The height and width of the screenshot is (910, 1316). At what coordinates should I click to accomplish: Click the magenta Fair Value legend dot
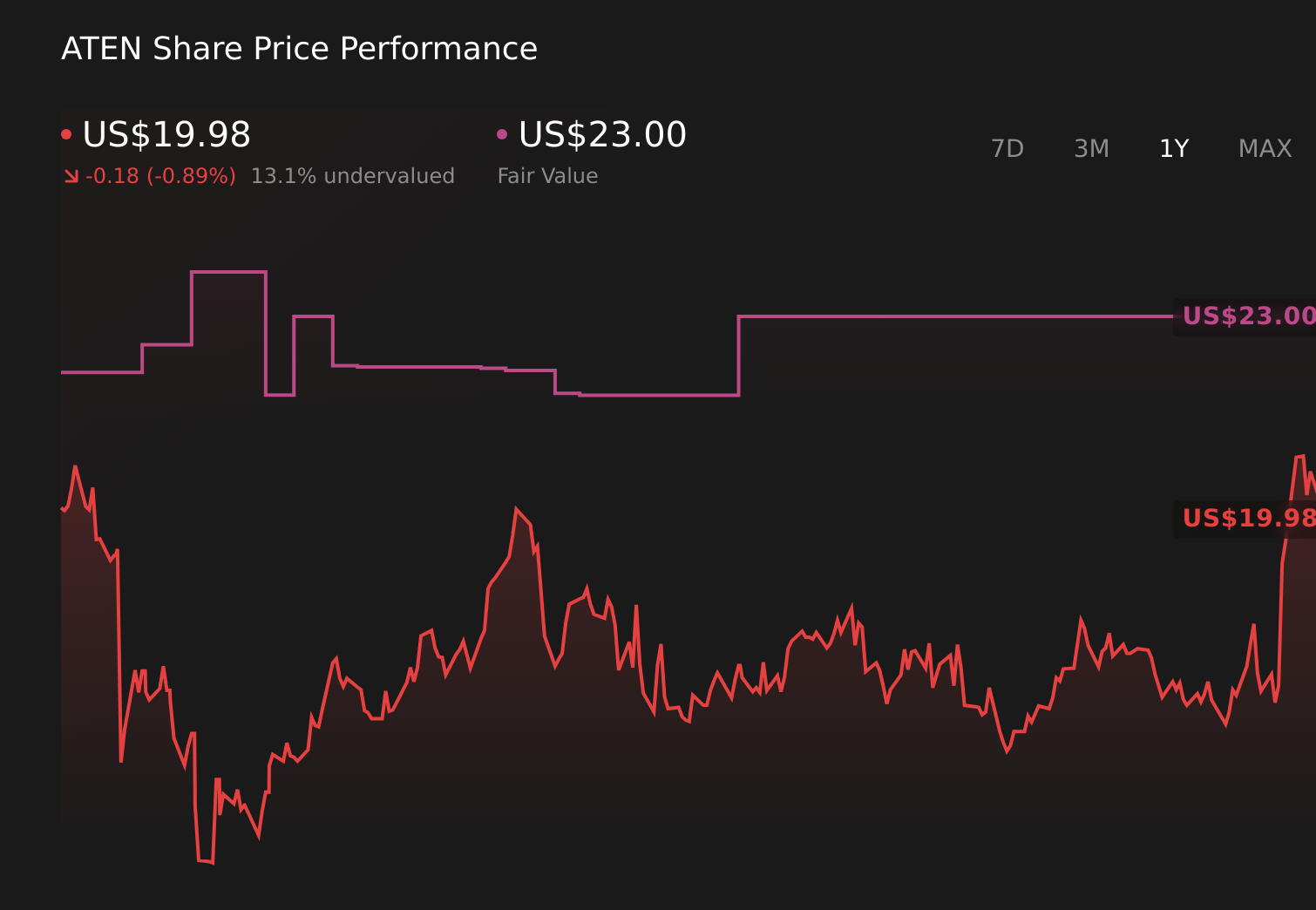click(501, 132)
